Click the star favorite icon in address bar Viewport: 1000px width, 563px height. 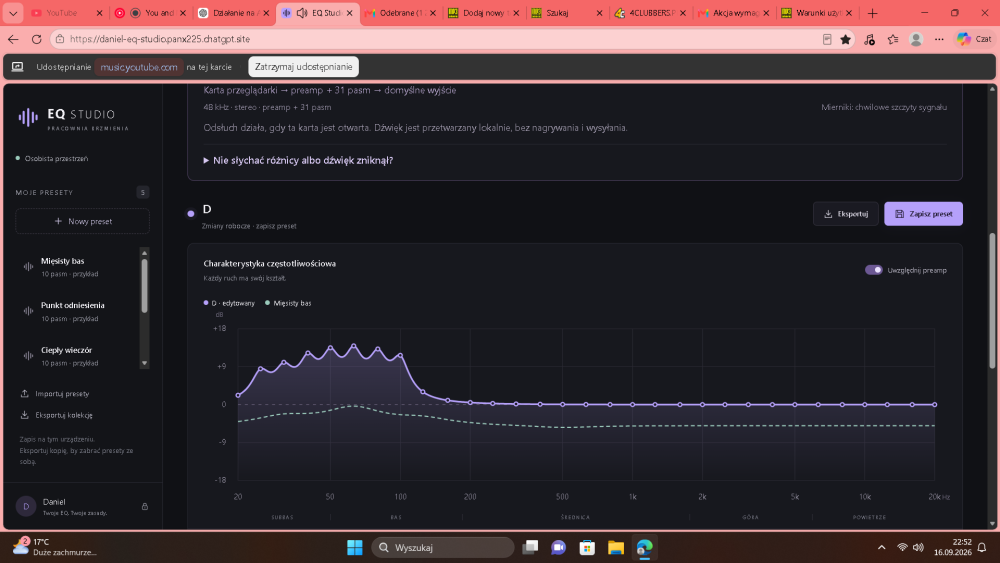tap(846, 39)
